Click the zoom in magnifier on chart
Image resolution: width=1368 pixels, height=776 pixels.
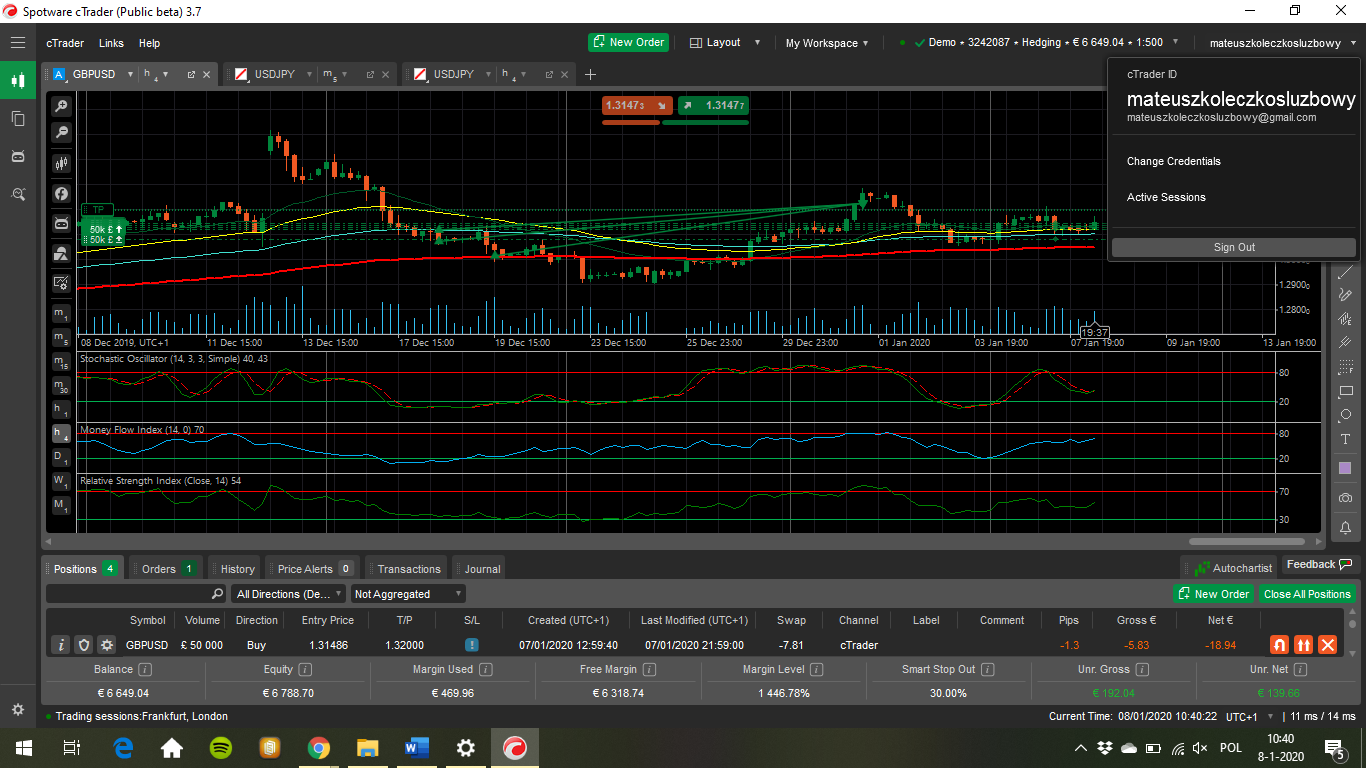point(61,106)
